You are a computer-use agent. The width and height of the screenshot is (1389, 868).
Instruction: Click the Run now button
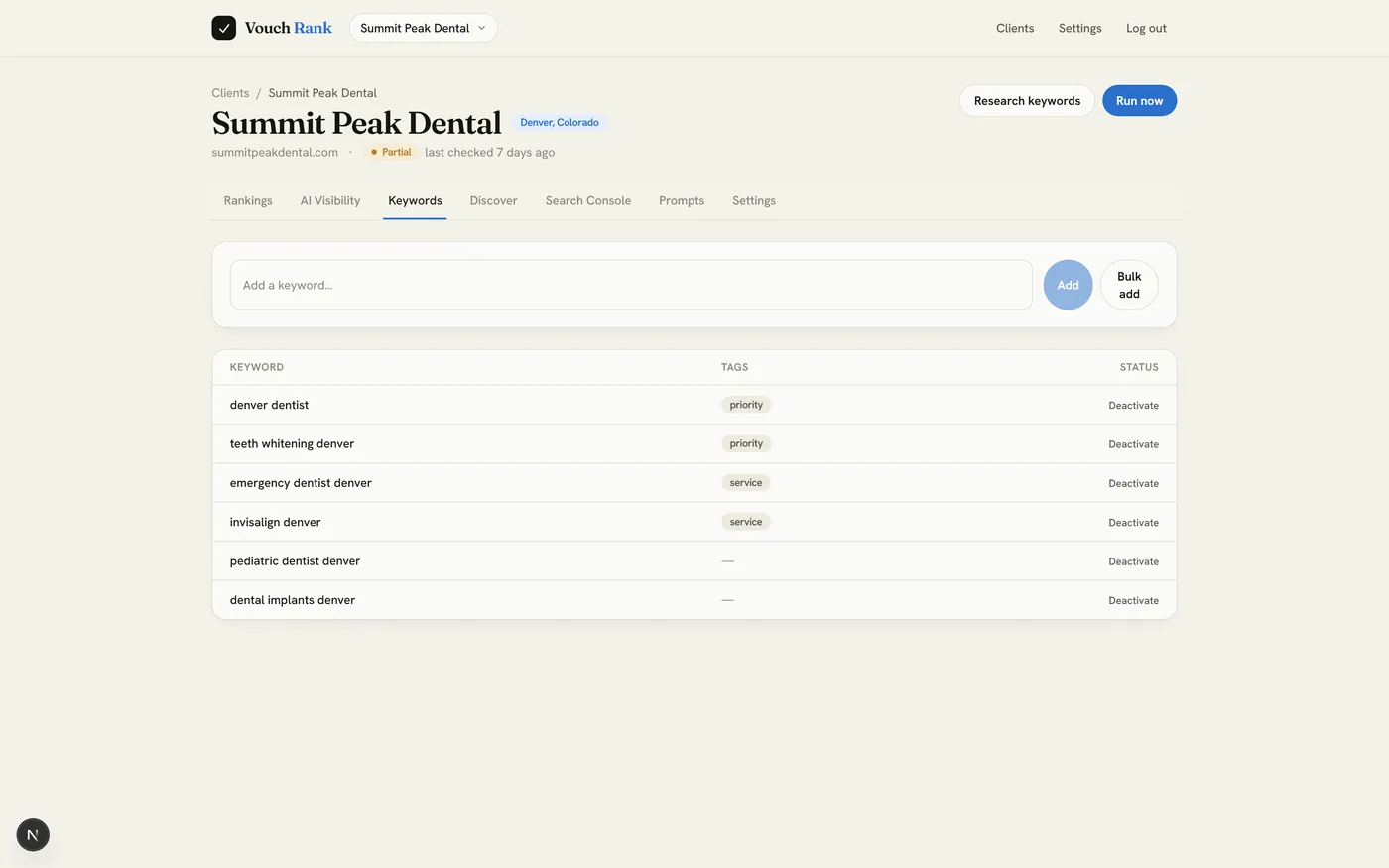(x=1139, y=101)
